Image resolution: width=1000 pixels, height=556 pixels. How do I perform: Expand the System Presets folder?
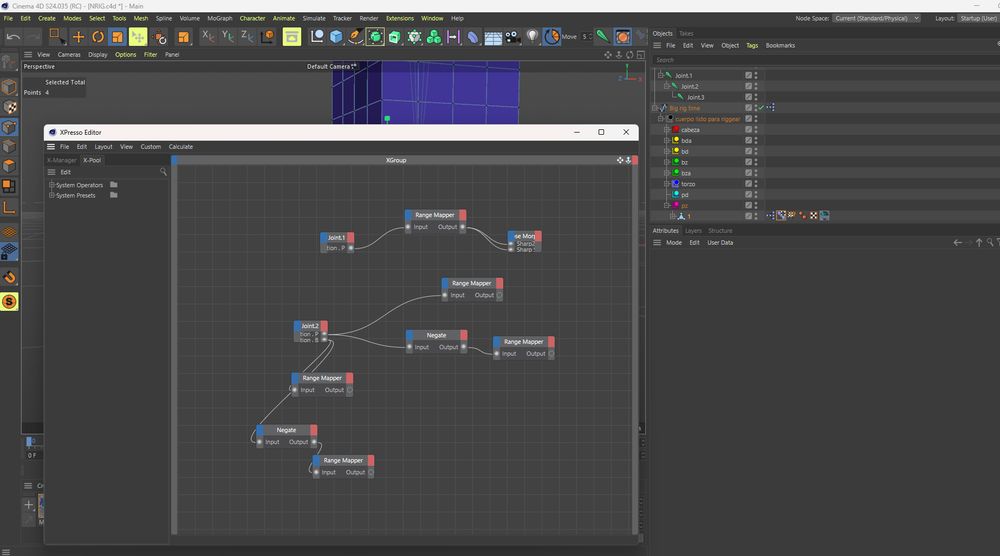click(52, 195)
